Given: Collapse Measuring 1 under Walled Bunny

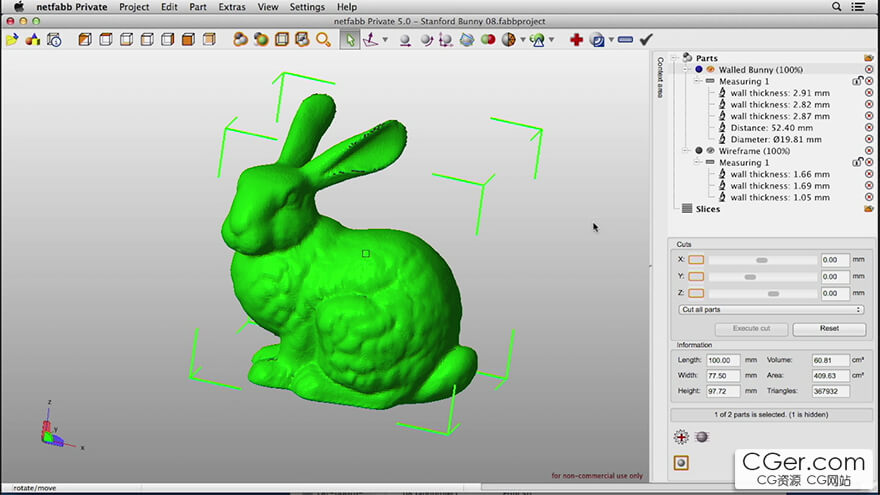Looking at the screenshot, I should (698, 81).
